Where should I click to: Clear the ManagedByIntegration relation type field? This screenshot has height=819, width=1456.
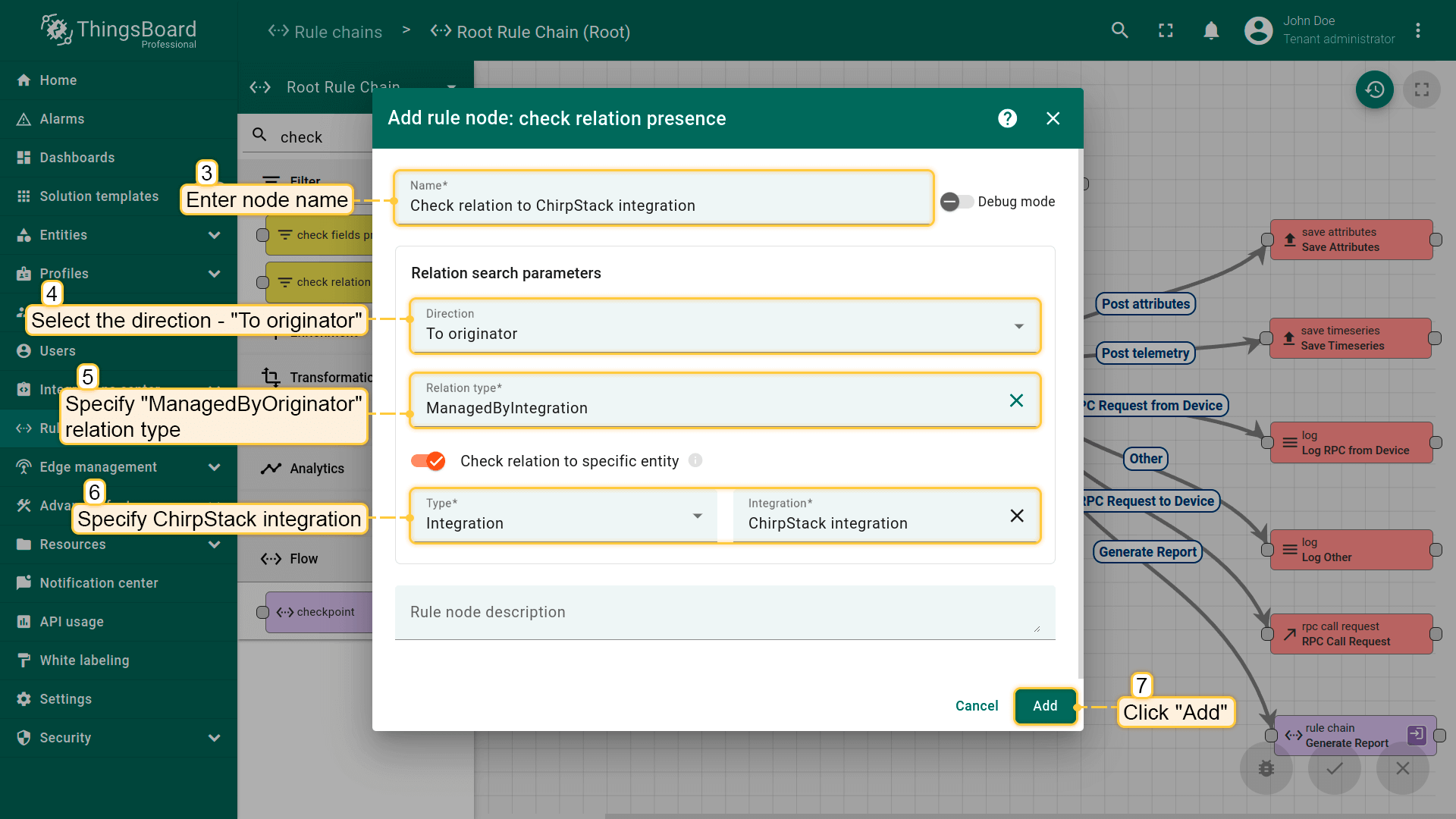pyautogui.click(x=1016, y=400)
